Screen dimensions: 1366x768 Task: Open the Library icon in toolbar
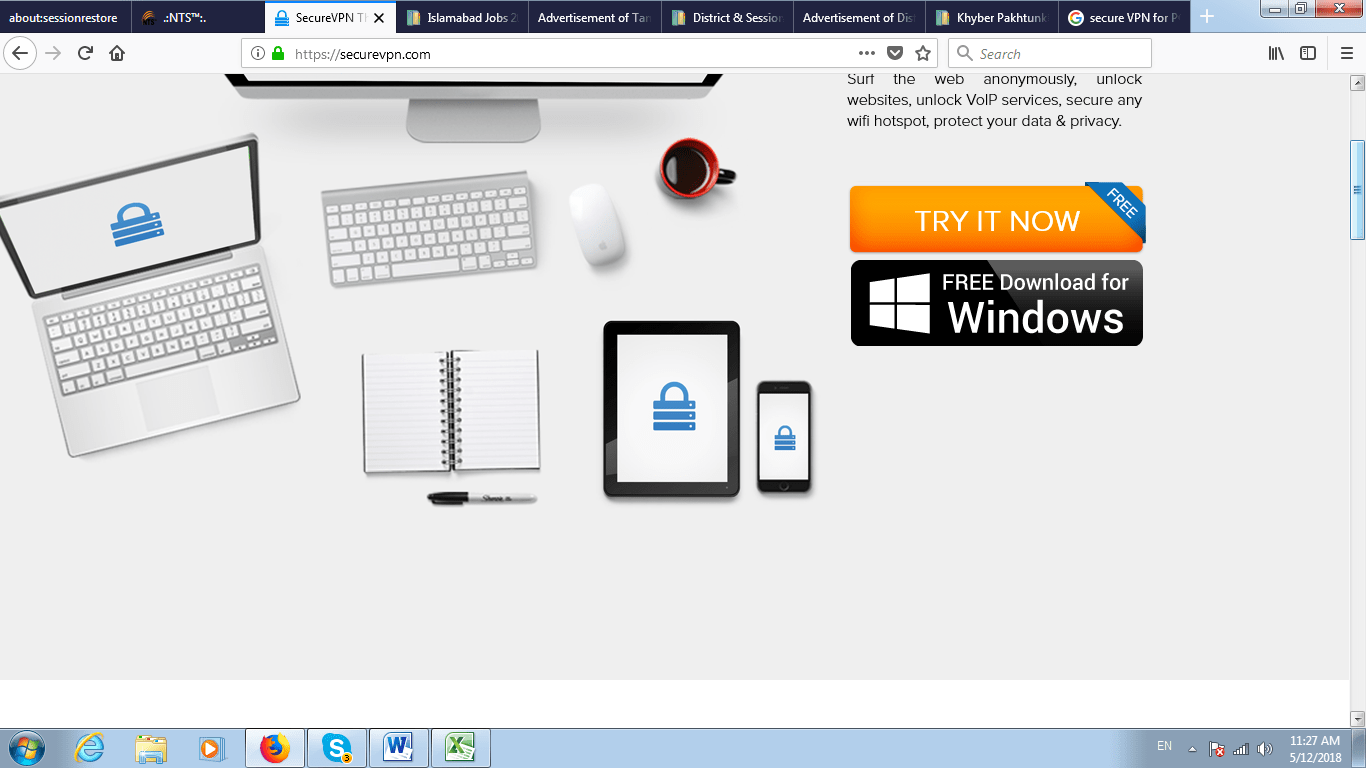coord(1276,53)
